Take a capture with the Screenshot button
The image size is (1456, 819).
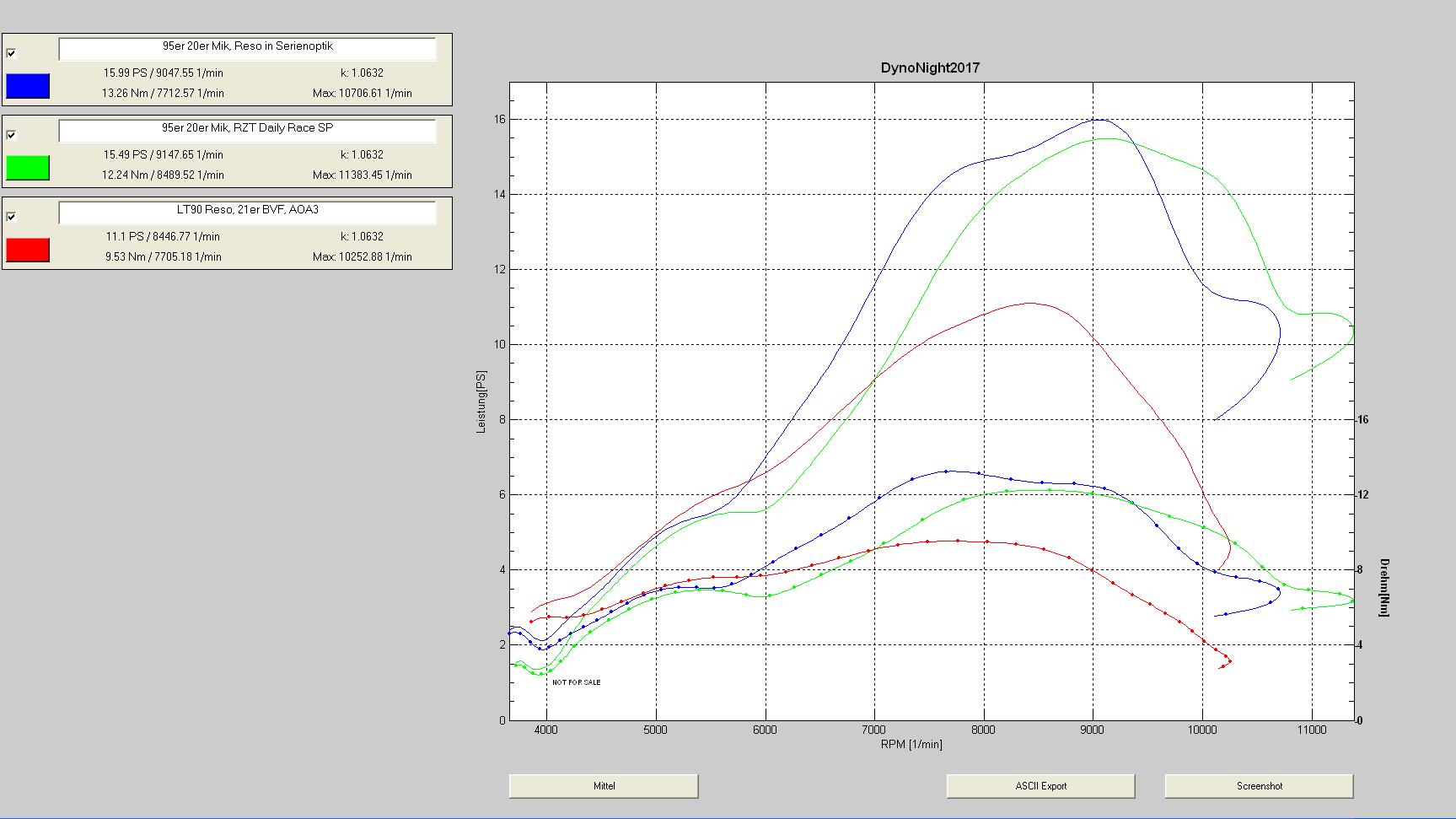[1259, 786]
